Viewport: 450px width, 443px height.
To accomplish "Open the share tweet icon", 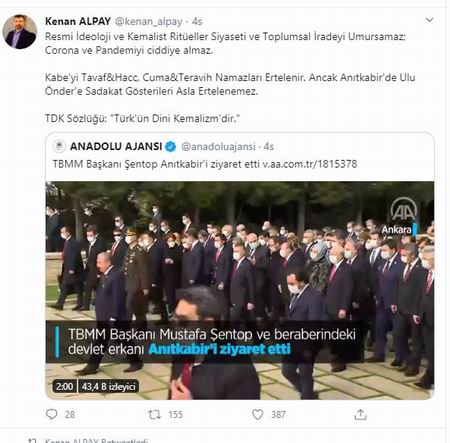I will tap(360, 415).
